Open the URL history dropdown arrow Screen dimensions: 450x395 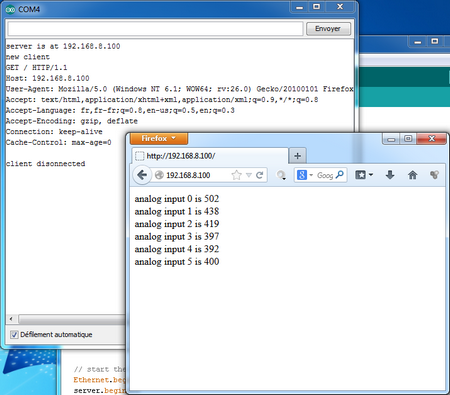249,175
